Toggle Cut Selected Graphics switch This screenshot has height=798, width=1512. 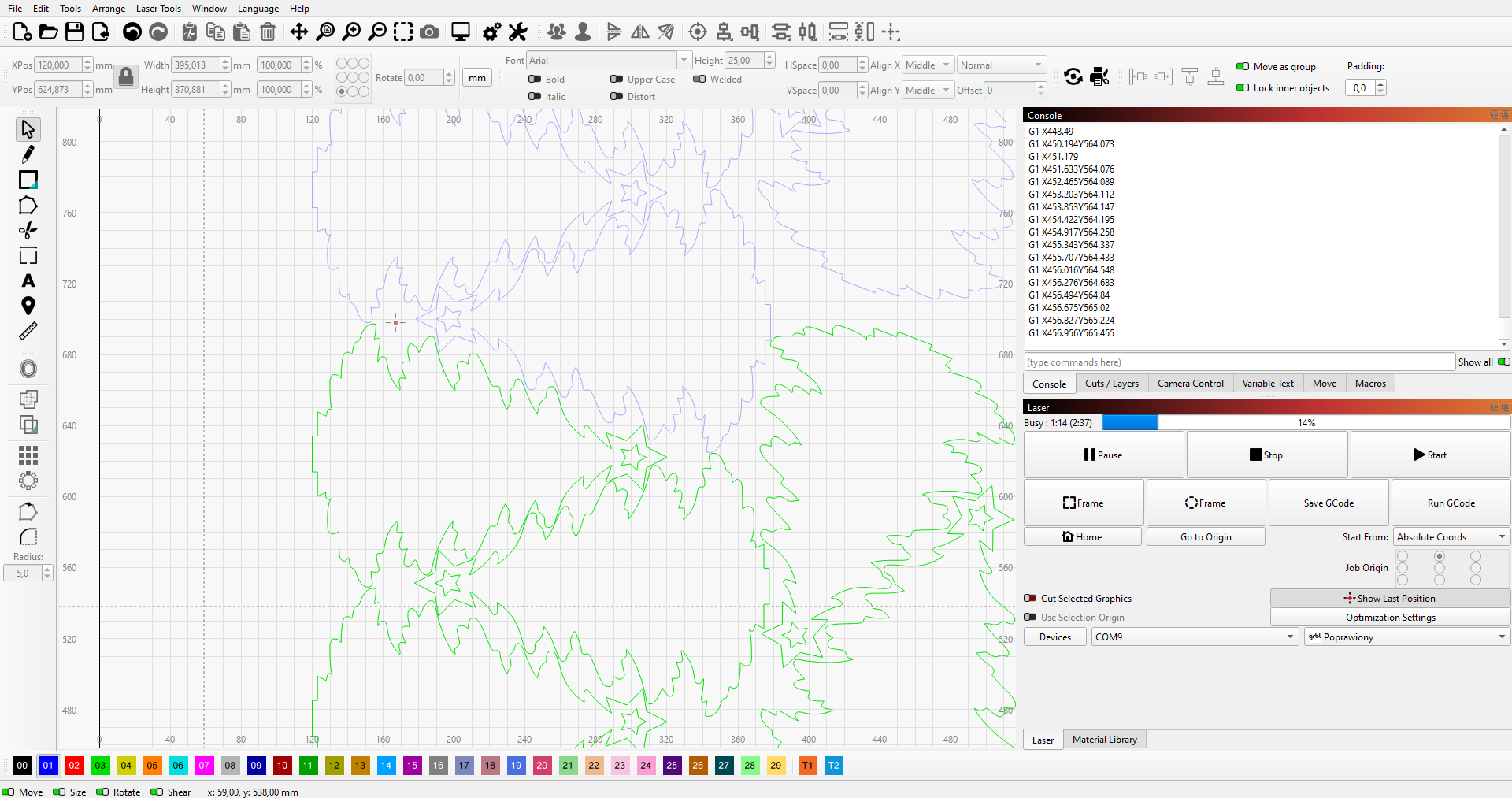[1030, 599]
